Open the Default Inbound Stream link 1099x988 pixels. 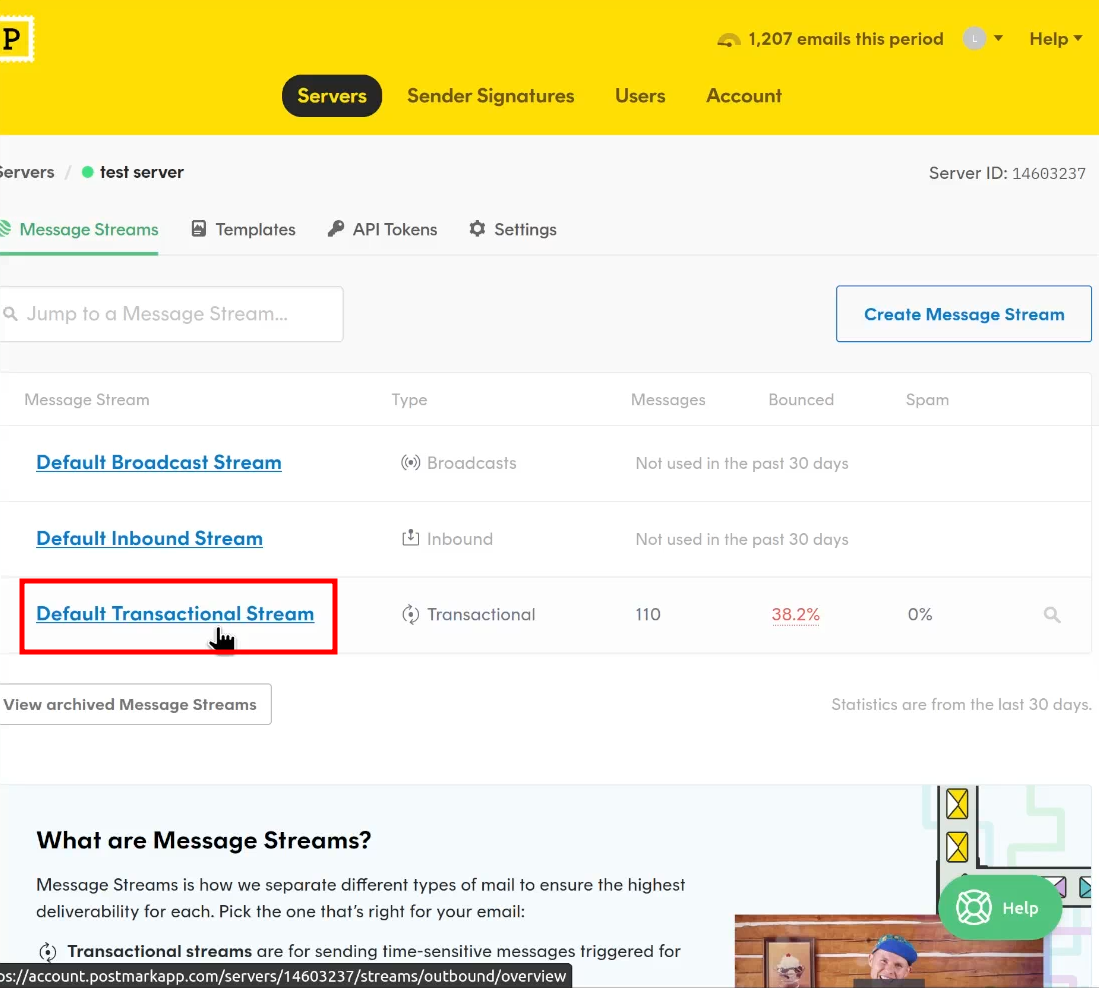tap(149, 538)
